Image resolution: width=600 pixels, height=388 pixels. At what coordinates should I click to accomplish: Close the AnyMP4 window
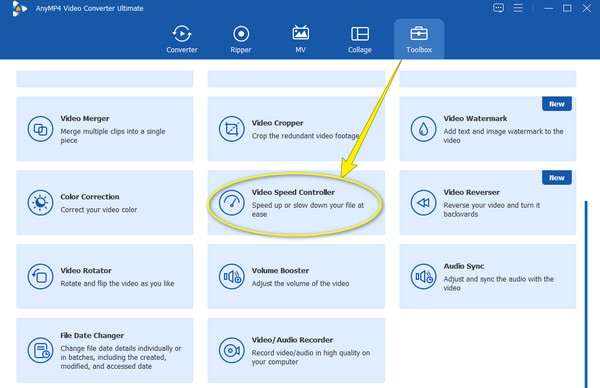point(587,8)
